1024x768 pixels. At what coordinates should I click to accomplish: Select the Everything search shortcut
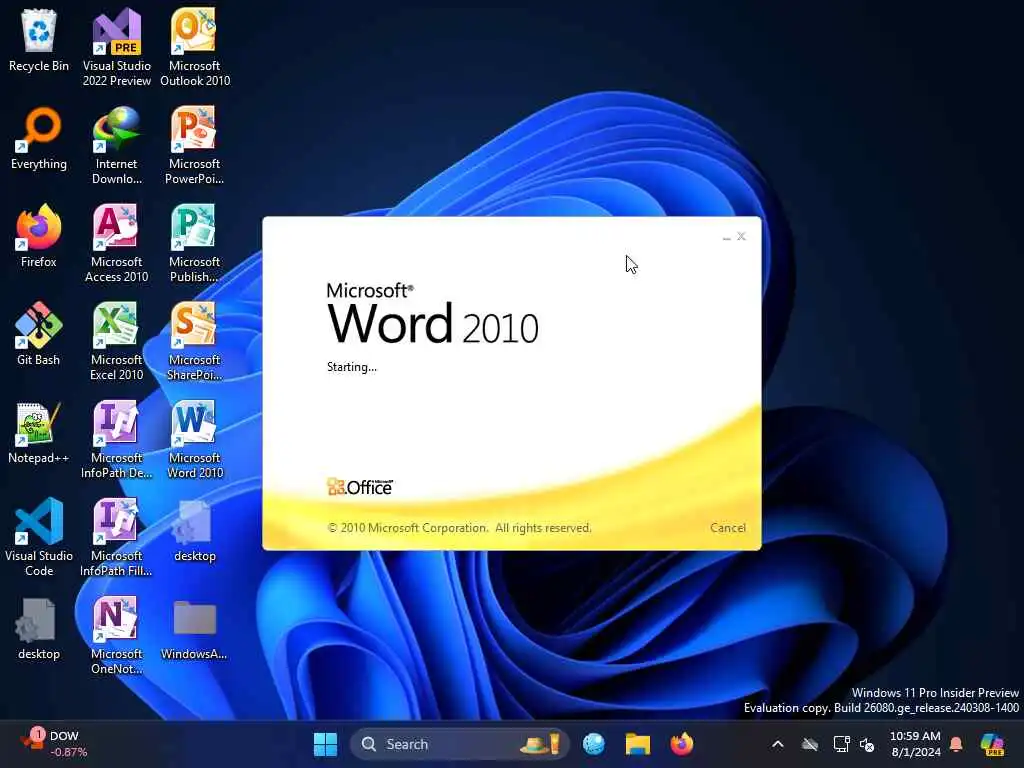point(39,138)
